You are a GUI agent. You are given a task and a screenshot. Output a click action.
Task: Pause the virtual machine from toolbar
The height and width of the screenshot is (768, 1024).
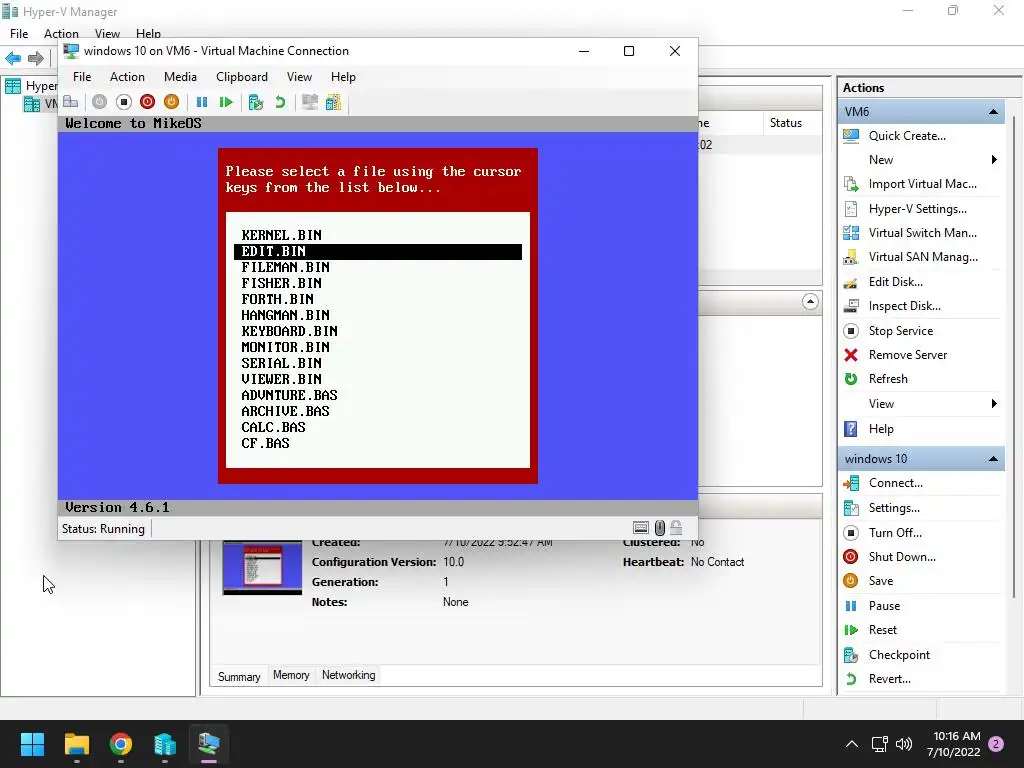tap(202, 102)
